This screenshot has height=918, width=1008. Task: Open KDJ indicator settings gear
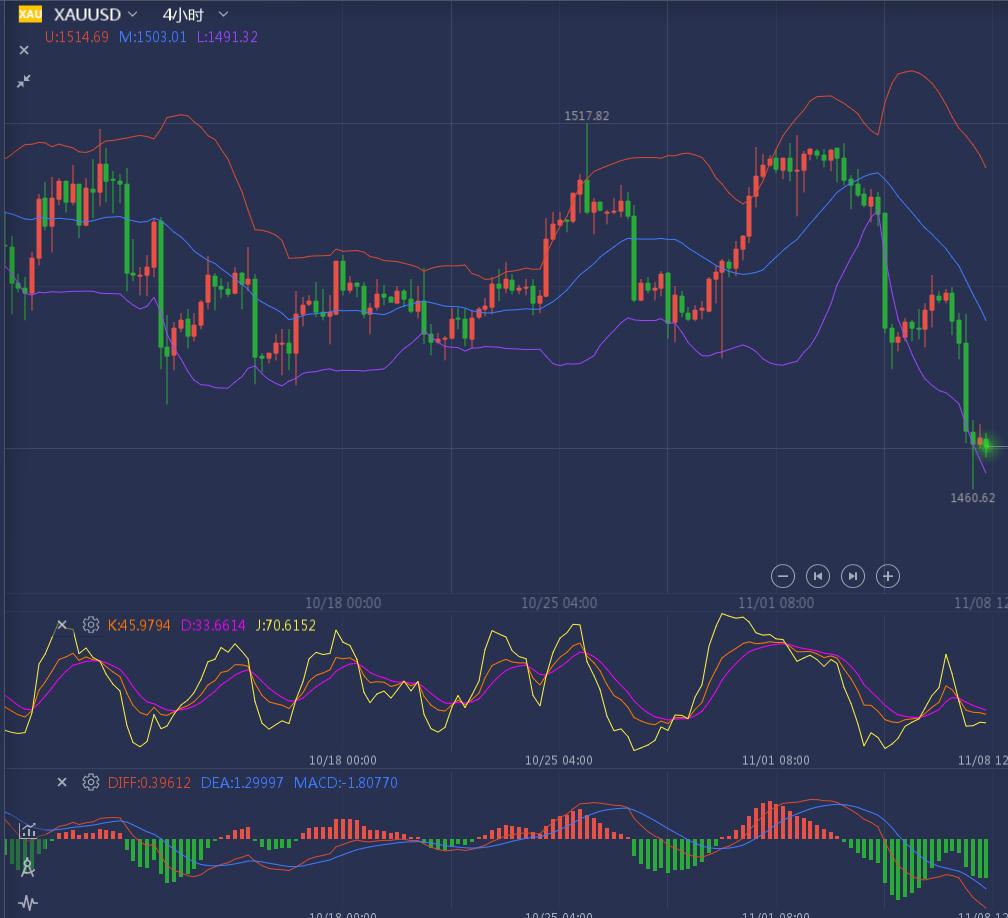(91, 625)
